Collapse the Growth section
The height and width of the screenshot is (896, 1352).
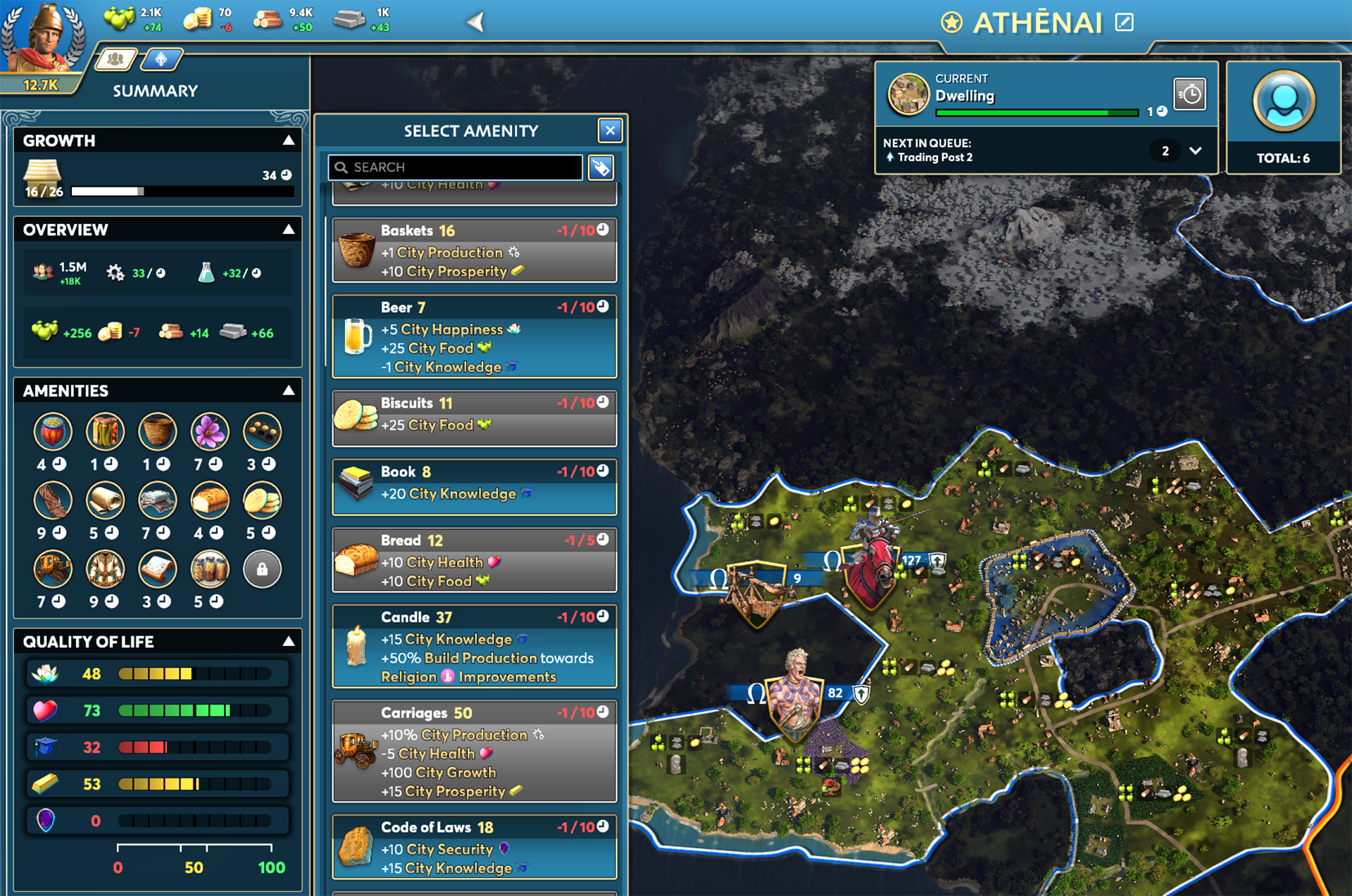[x=289, y=141]
